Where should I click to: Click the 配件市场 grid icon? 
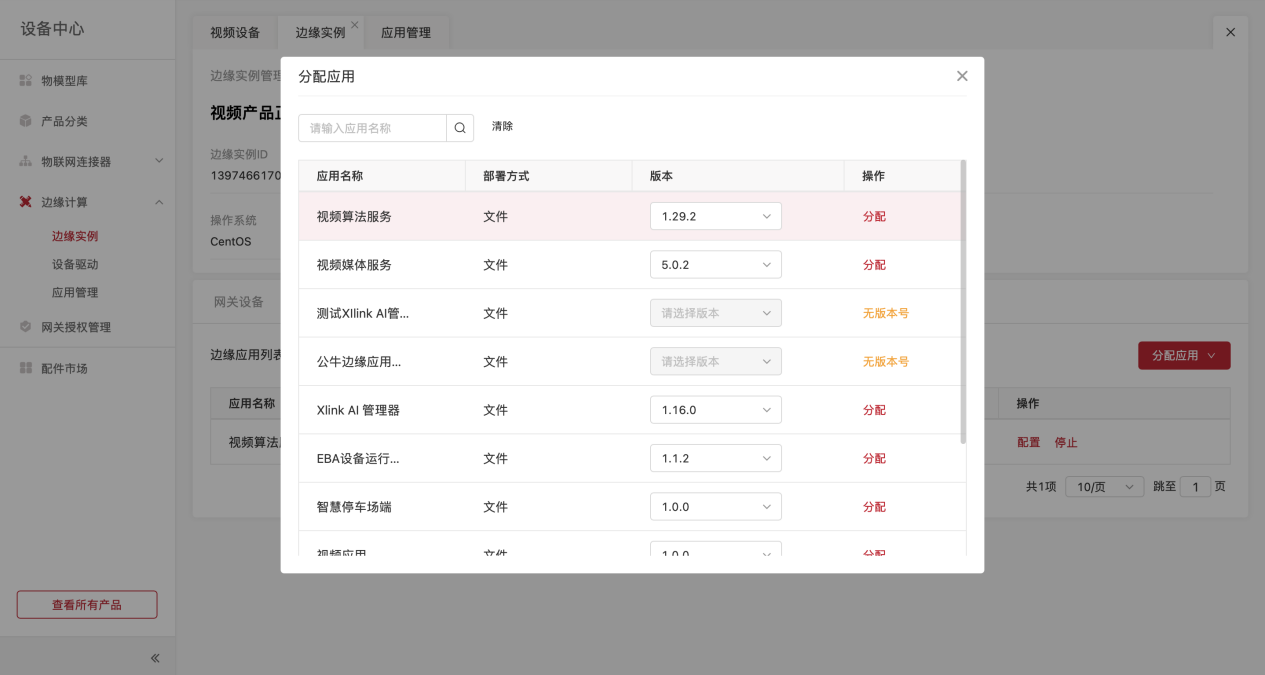click(x=26, y=368)
